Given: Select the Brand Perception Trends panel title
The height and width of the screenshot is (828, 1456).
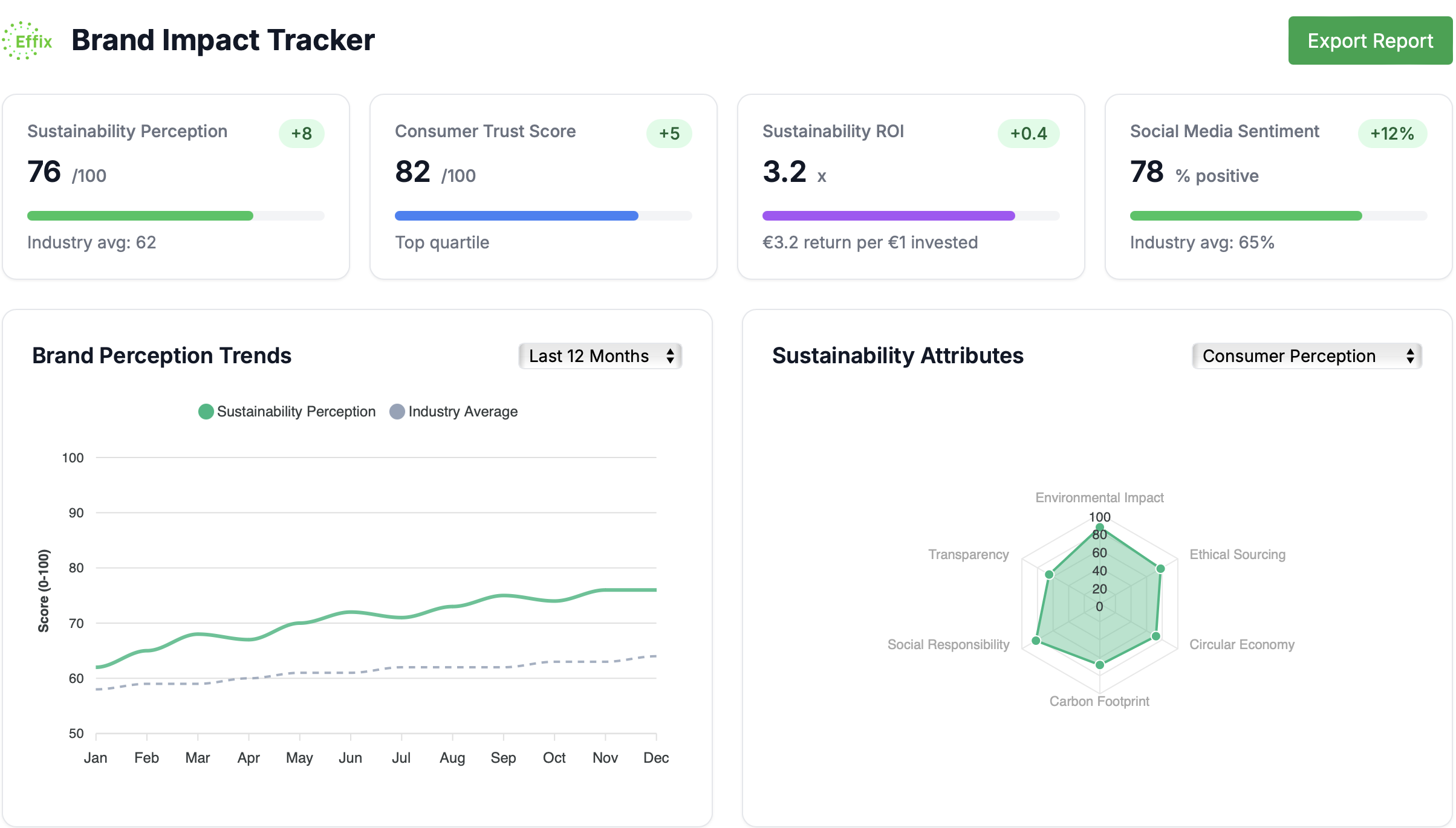Looking at the screenshot, I should (x=161, y=356).
